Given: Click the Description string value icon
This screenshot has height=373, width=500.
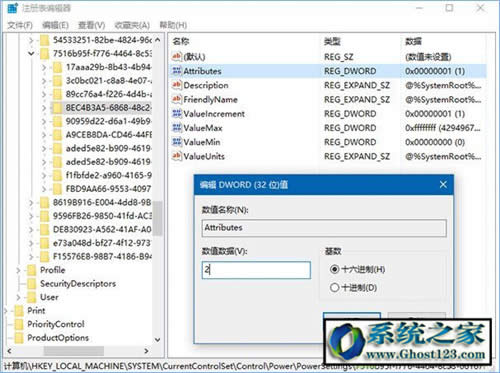Looking at the screenshot, I should 177,85.
